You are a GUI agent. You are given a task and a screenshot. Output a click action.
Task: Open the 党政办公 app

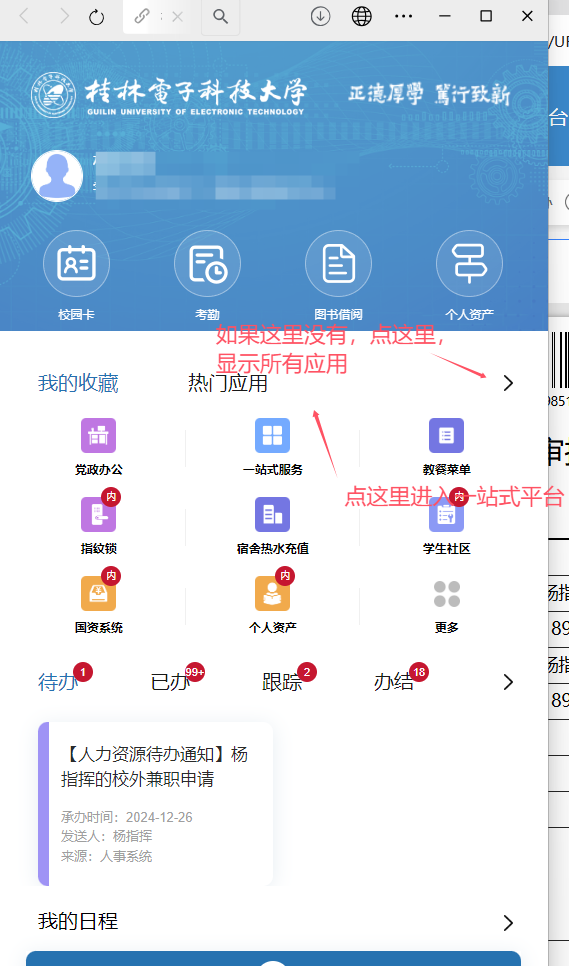tap(99, 436)
